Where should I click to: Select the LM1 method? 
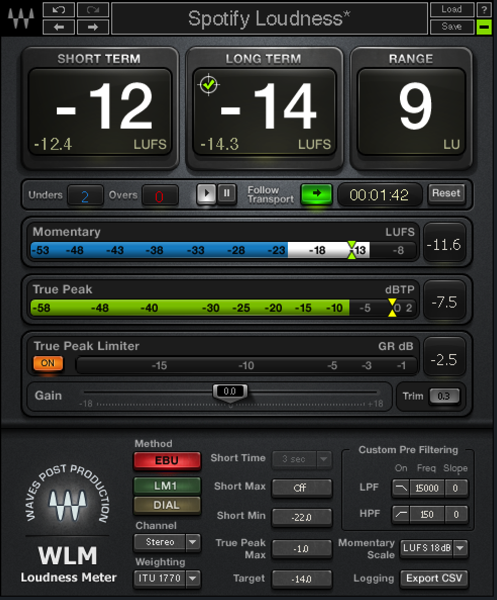[167, 486]
